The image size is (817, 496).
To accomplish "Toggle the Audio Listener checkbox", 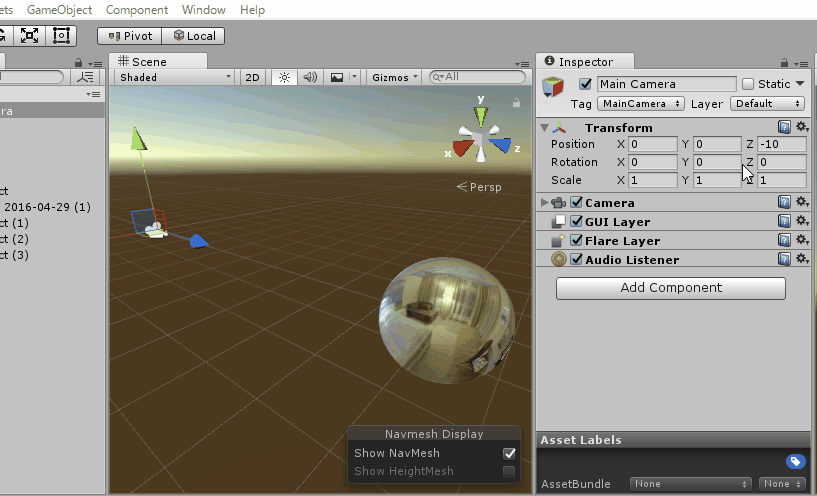I will click(x=576, y=259).
